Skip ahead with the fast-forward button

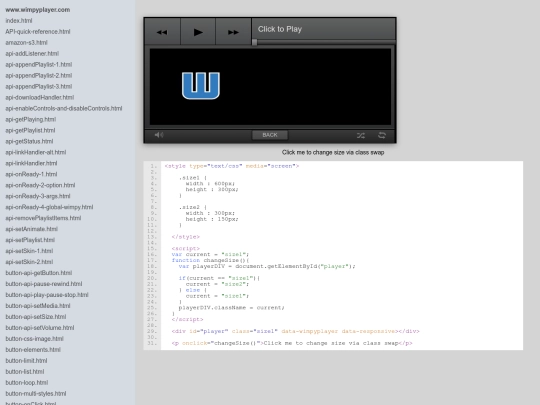click(x=233, y=32)
